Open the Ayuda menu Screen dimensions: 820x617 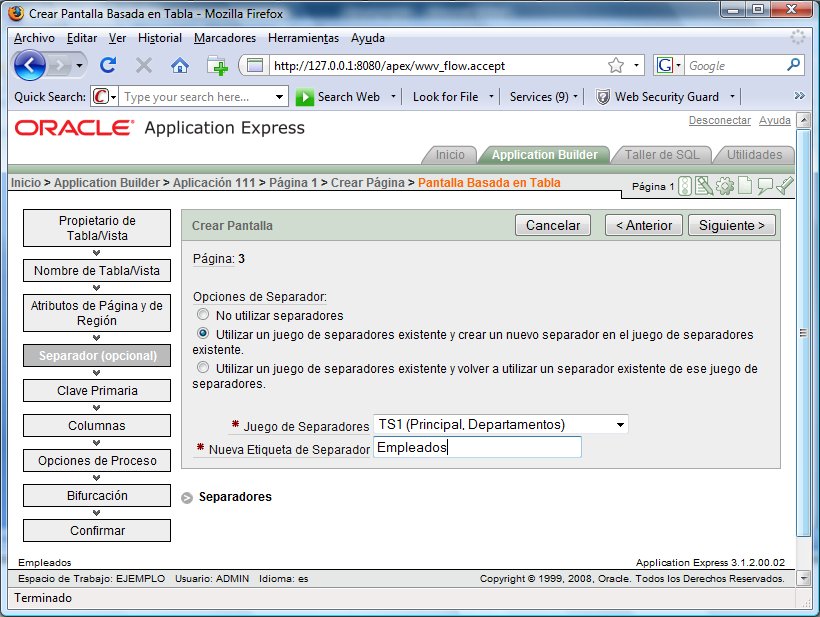point(368,38)
